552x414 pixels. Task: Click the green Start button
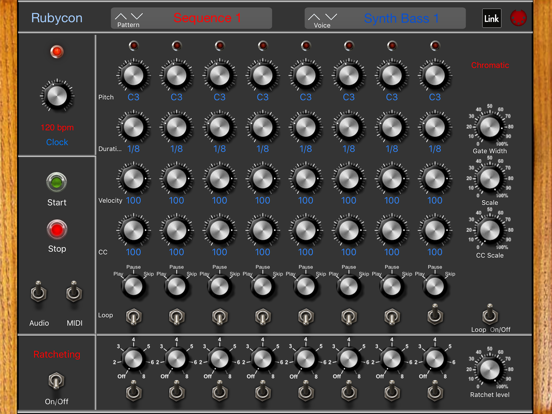pos(57,182)
